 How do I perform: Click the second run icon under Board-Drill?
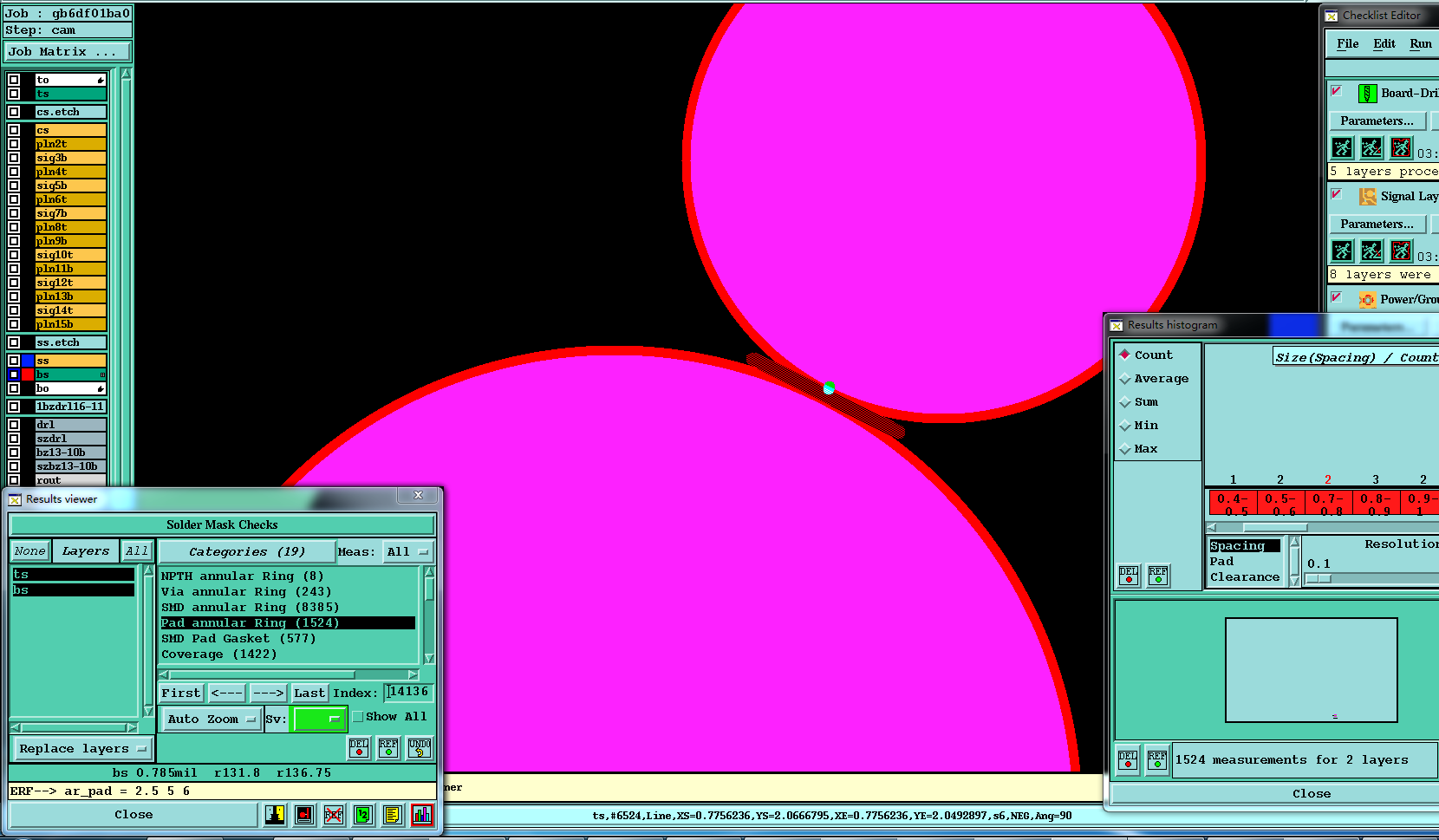click(x=1371, y=148)
